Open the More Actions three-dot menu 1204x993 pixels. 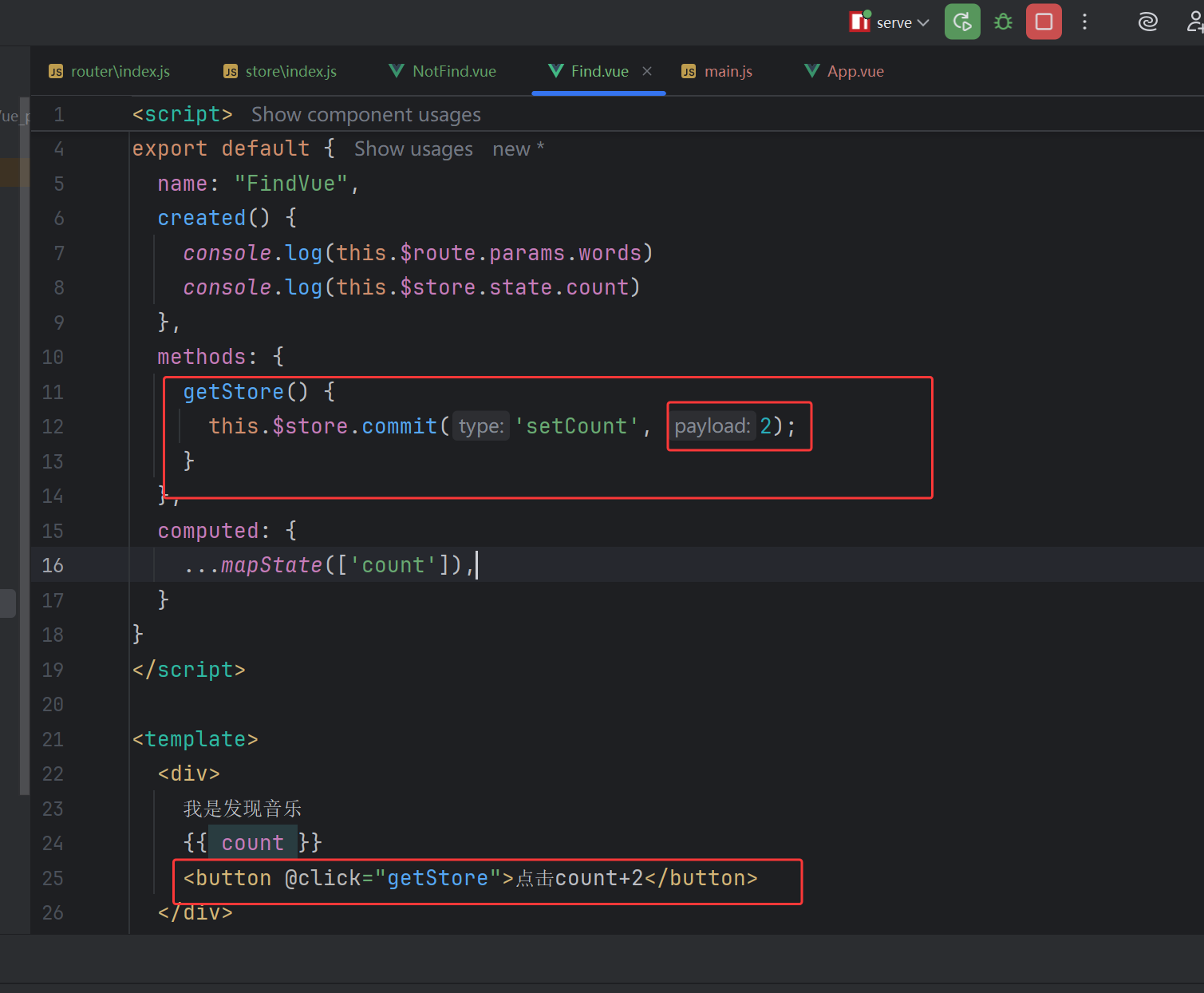tap(1084, 22)
